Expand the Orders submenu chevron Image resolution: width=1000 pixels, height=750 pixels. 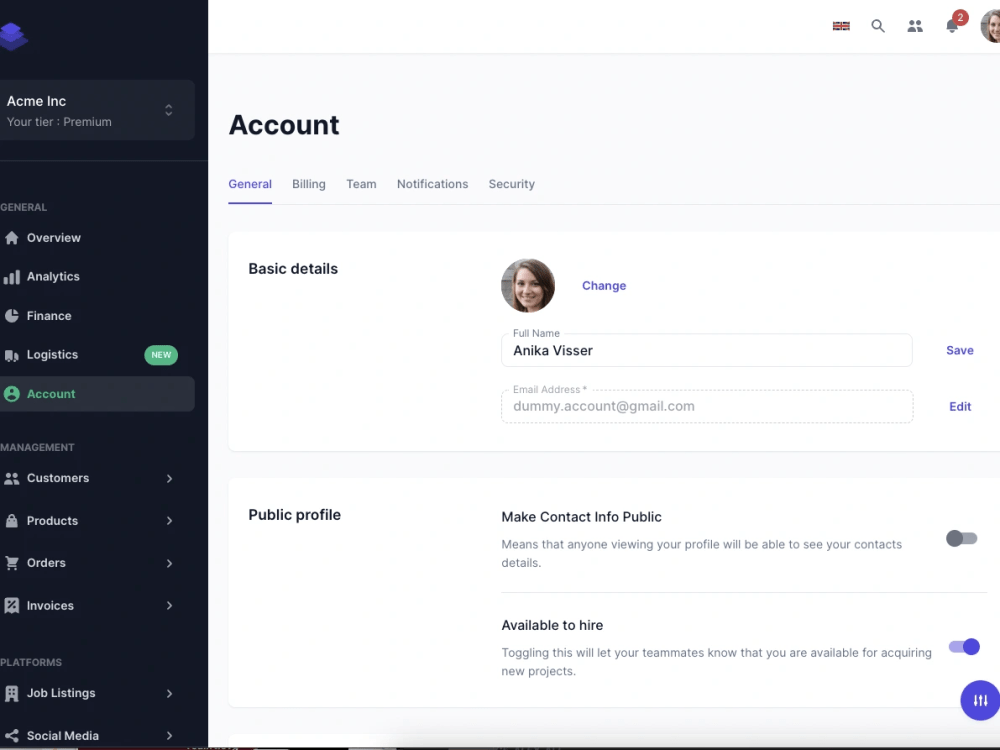click(169, 563)
